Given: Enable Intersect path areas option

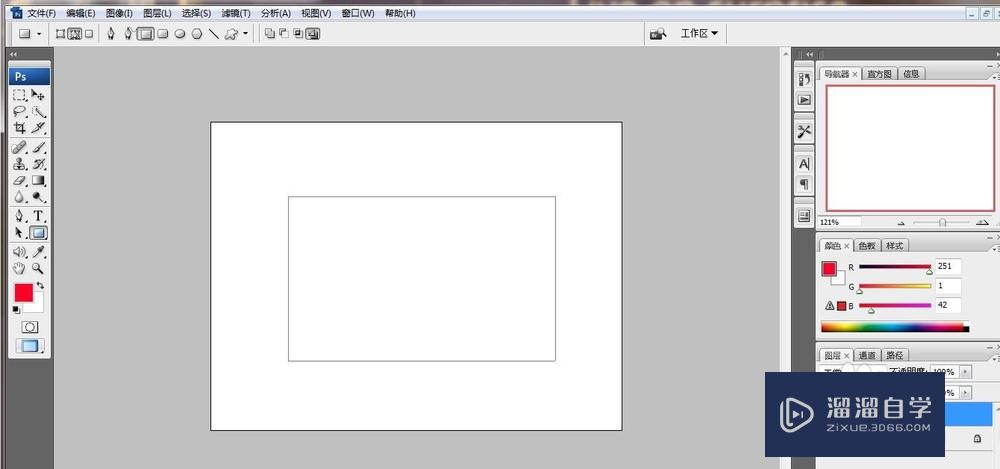Looking at the screenshot, I should pos(298,34).
